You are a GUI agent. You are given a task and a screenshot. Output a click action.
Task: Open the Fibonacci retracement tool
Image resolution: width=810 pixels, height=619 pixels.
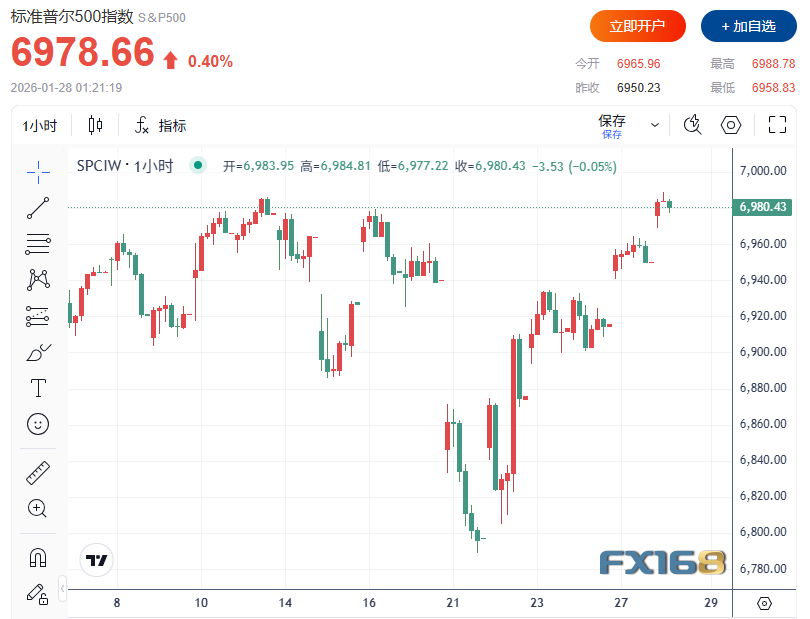tap(38, 243)
